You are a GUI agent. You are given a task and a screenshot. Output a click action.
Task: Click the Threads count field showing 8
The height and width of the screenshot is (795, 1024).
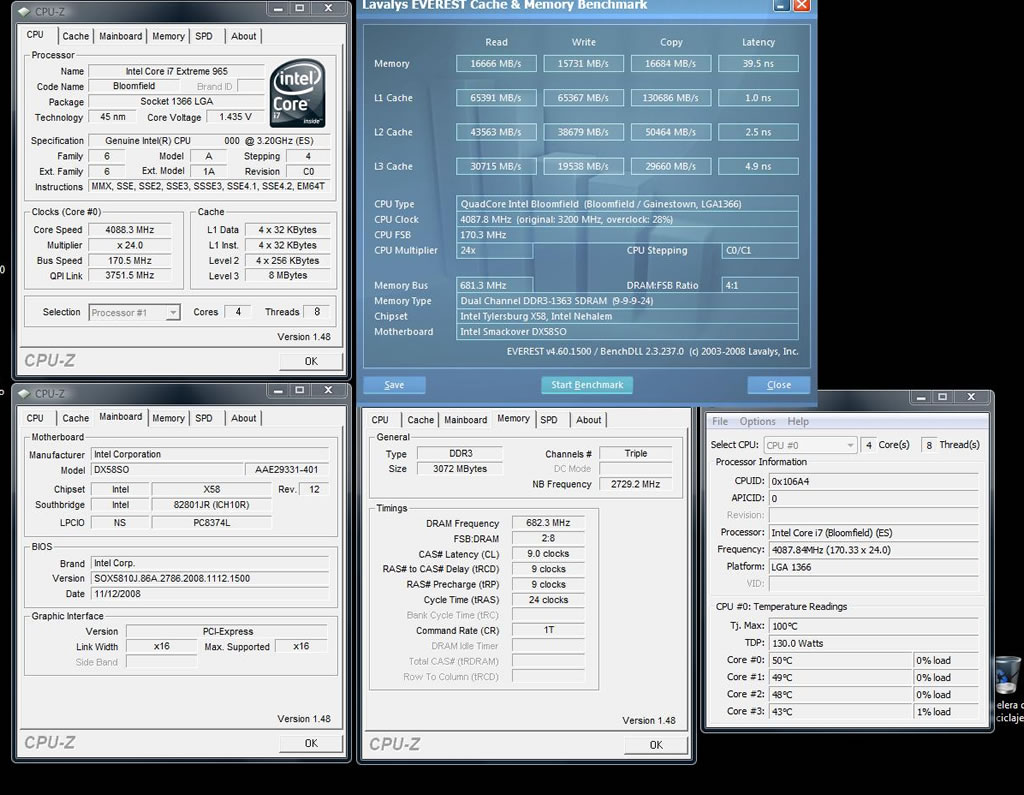click(317, 312)
